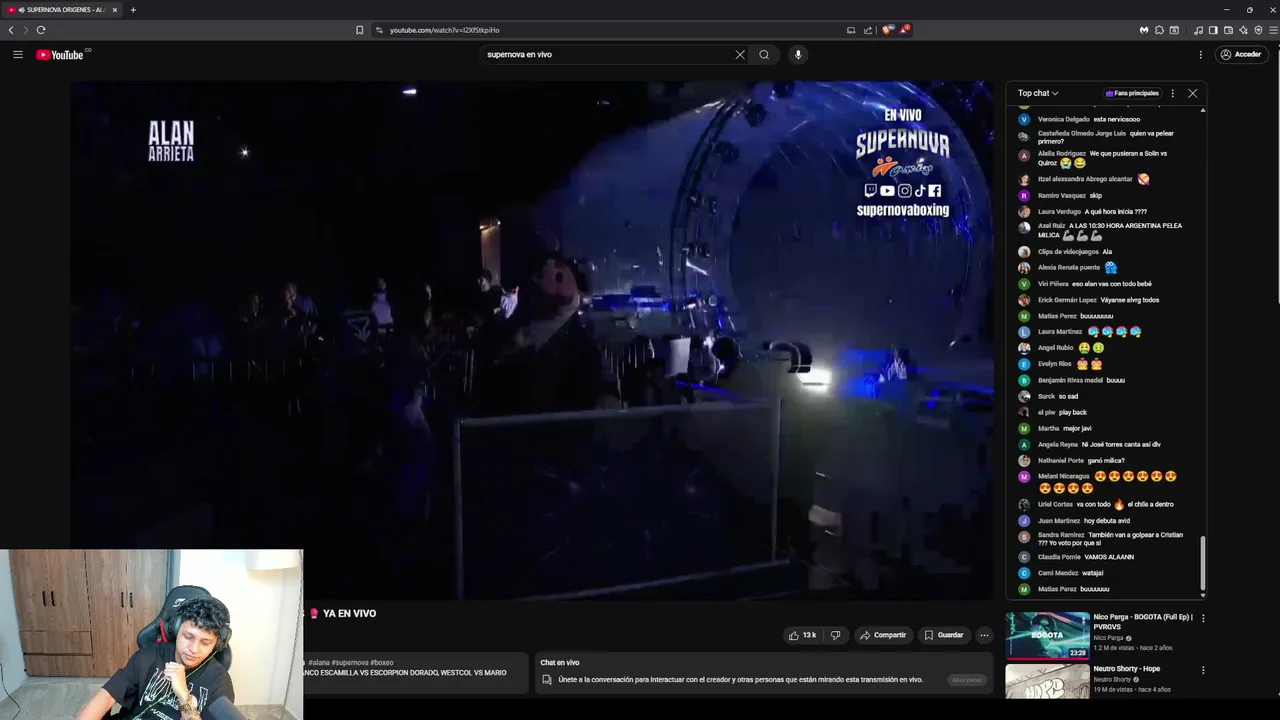Click the live chat scrollbar
1280x720 pixels.
pos(1202,563)
